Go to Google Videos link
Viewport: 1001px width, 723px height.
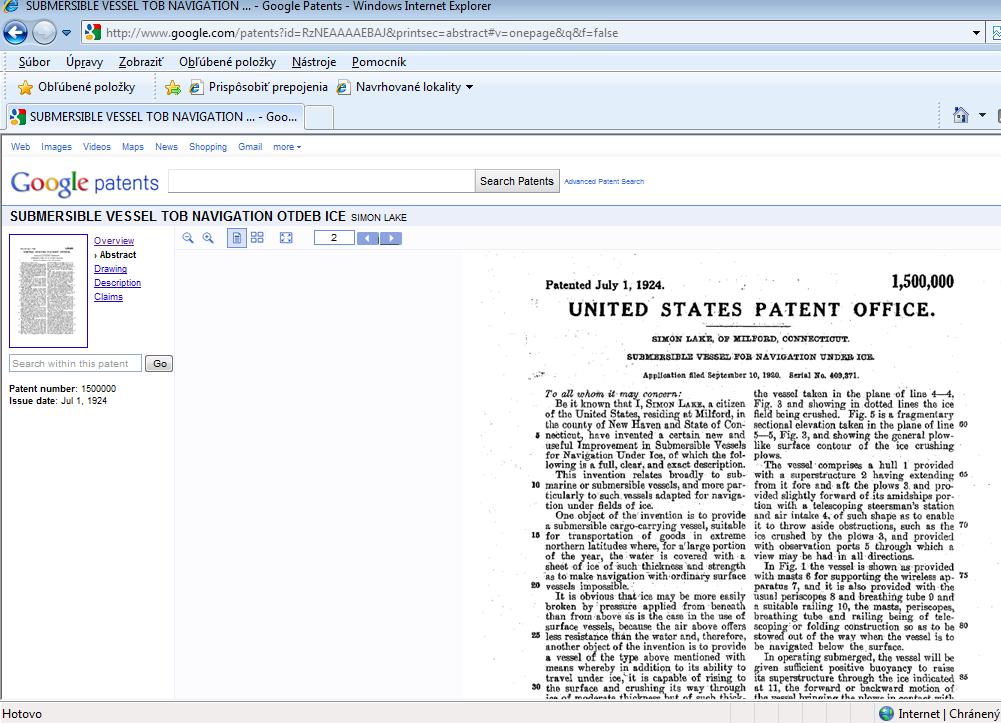click(x=96, y=147)
